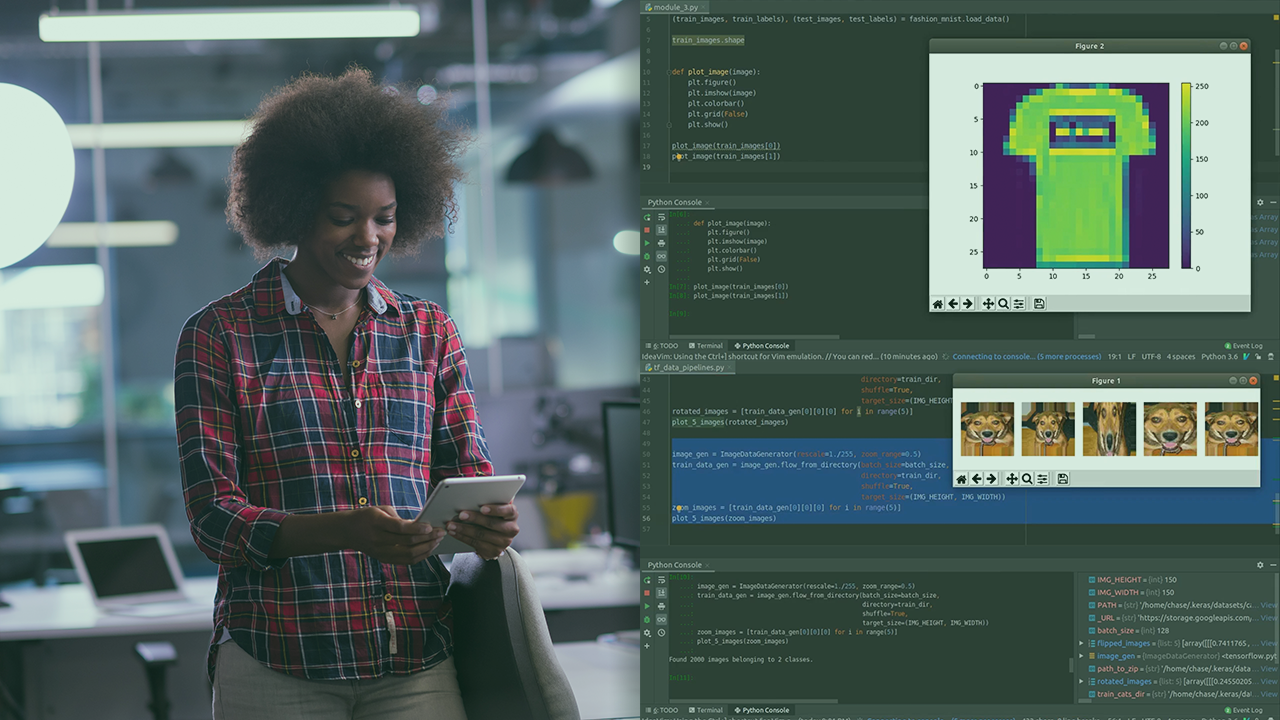Toggle Zoom-to-rectangle tool in Figure 1 toolbar
This screenshot has height=720, width=1280.
point(1027,479)
